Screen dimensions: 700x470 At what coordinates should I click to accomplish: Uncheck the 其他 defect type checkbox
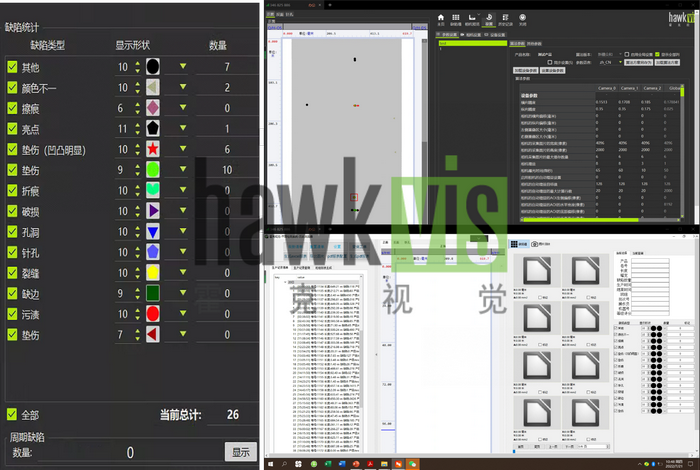click(12, 67)
